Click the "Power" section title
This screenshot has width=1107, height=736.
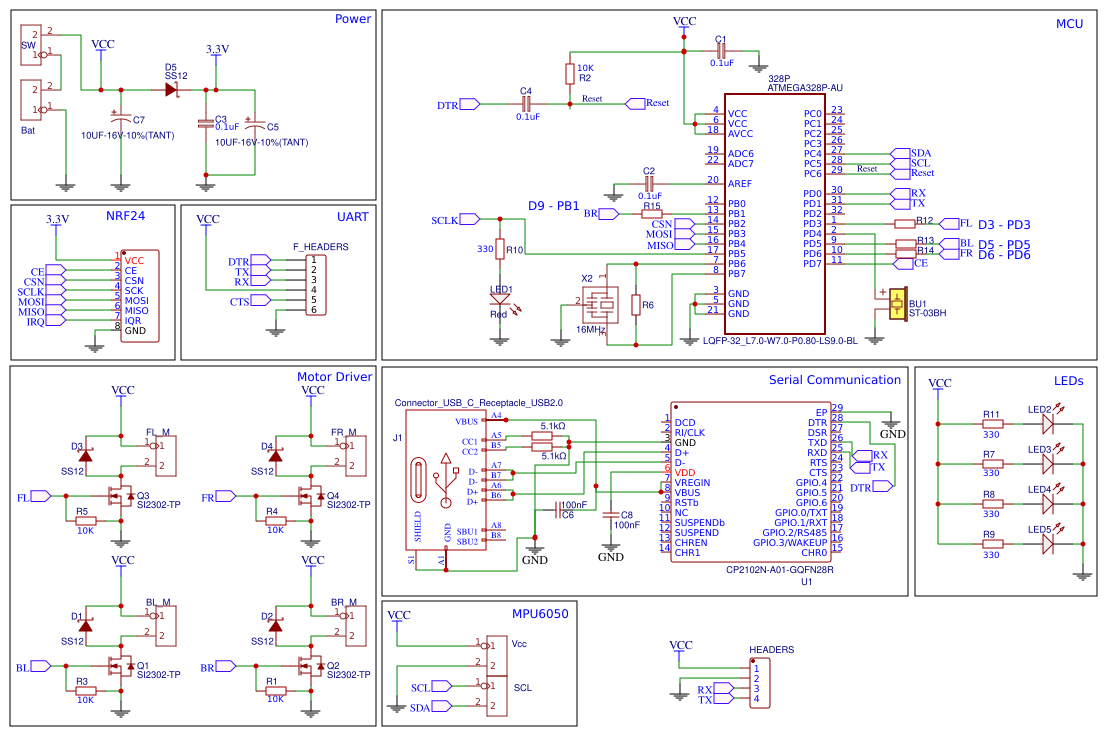tap(352, 19)
